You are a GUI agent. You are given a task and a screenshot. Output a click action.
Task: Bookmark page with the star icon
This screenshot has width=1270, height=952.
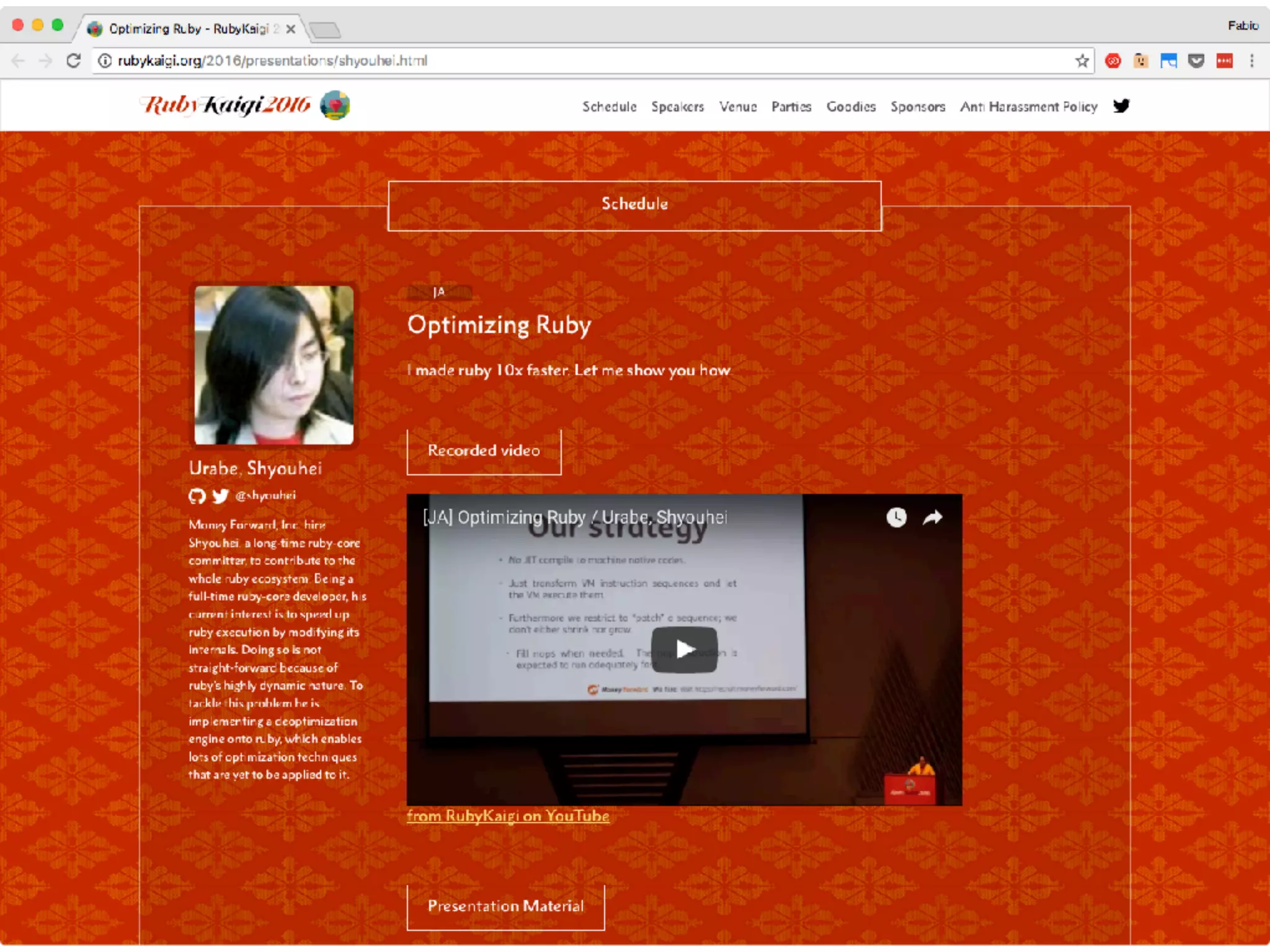tap(1082, 61)
